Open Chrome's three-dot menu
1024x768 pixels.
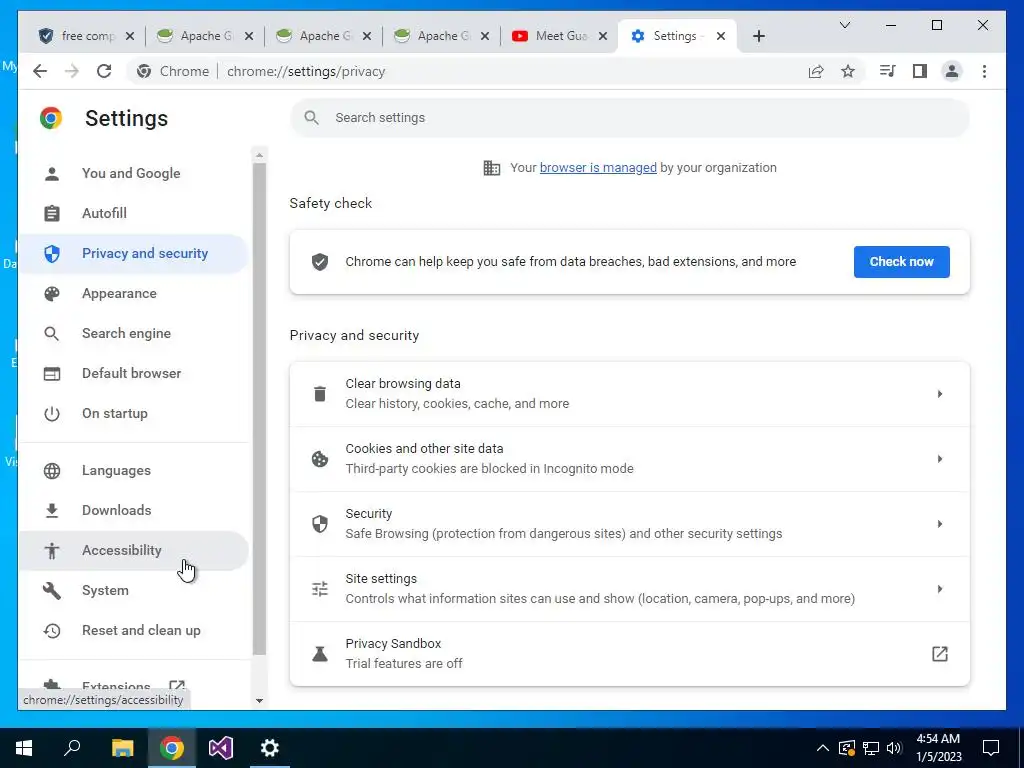984,71
